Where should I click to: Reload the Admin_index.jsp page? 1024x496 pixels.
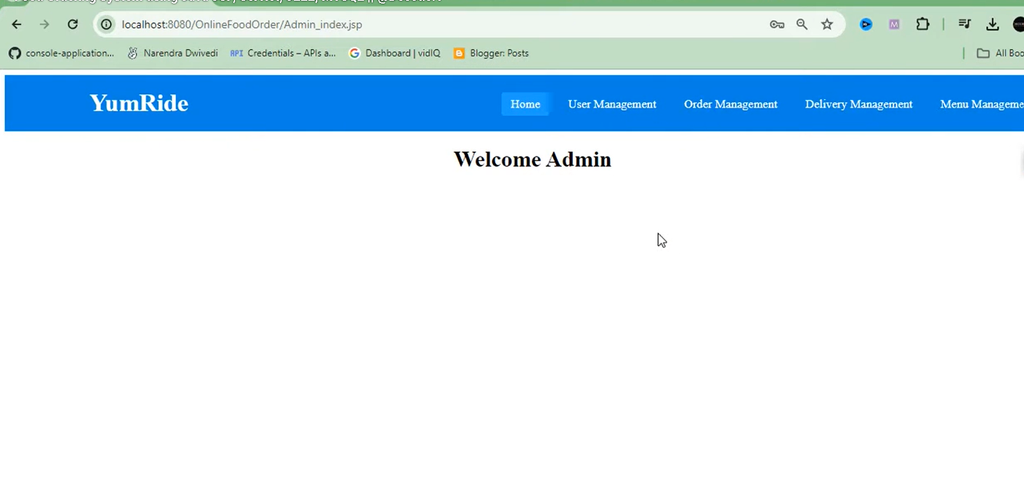click(72, 24)
